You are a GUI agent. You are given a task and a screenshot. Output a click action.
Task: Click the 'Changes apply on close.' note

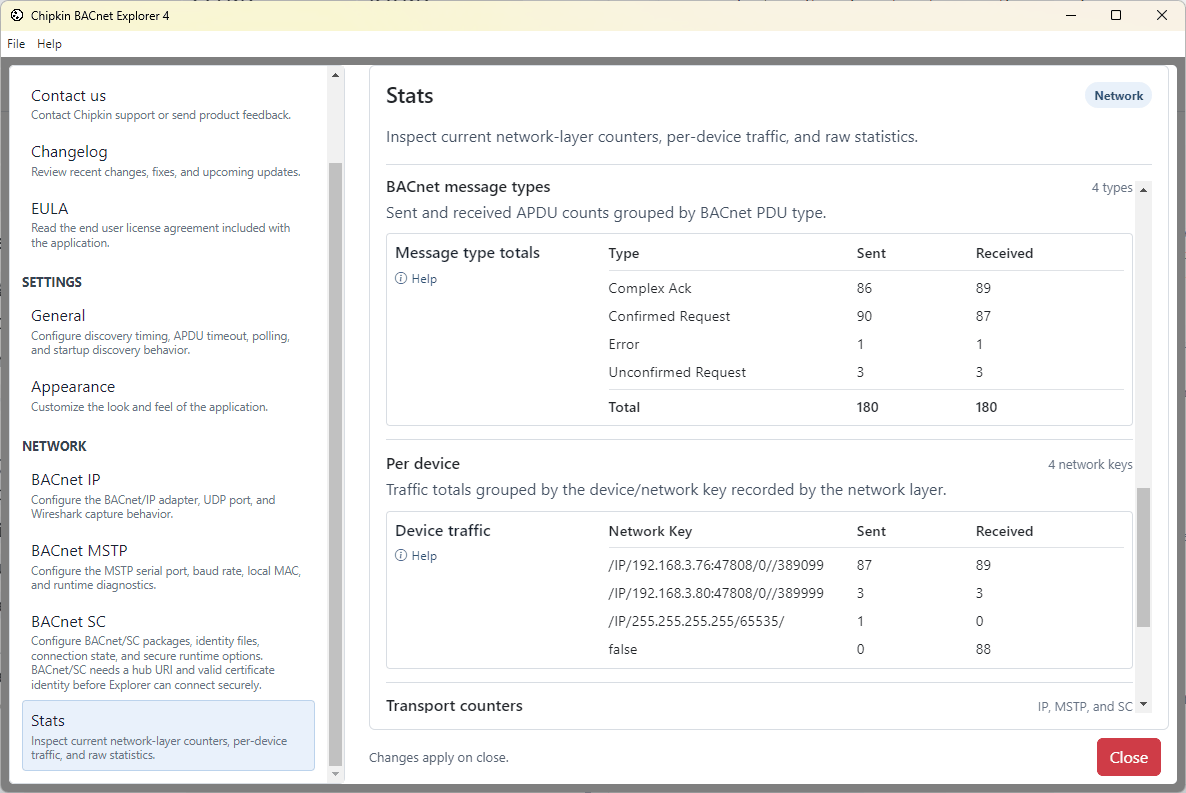pos(439,757)
